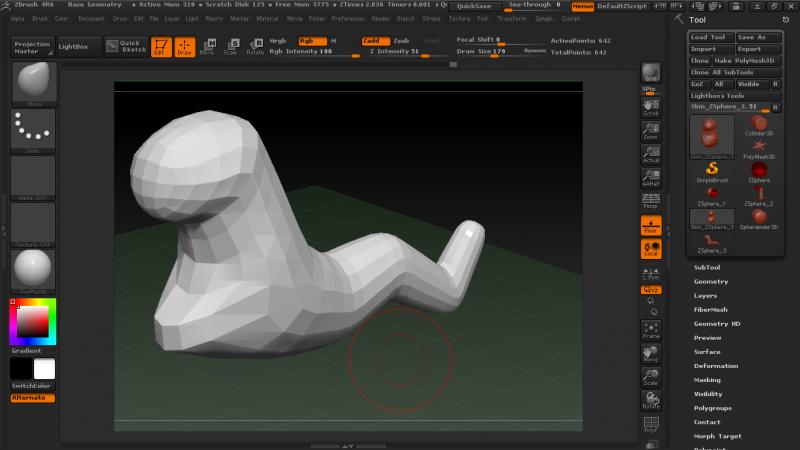This screenshot has width=800, height=450.
Task: Open the Render menu
Action: pos(381,18)
